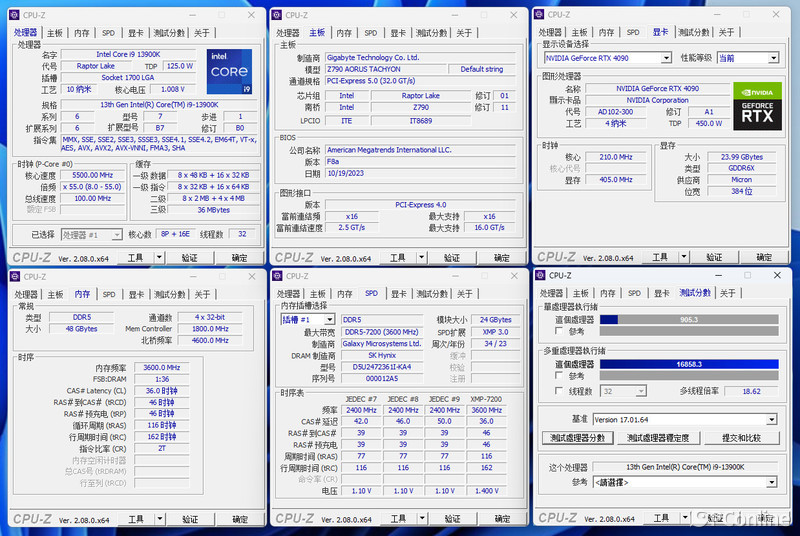
Task: Expand 工具 arrow in the 主板 window
Action: coord(421,258)
